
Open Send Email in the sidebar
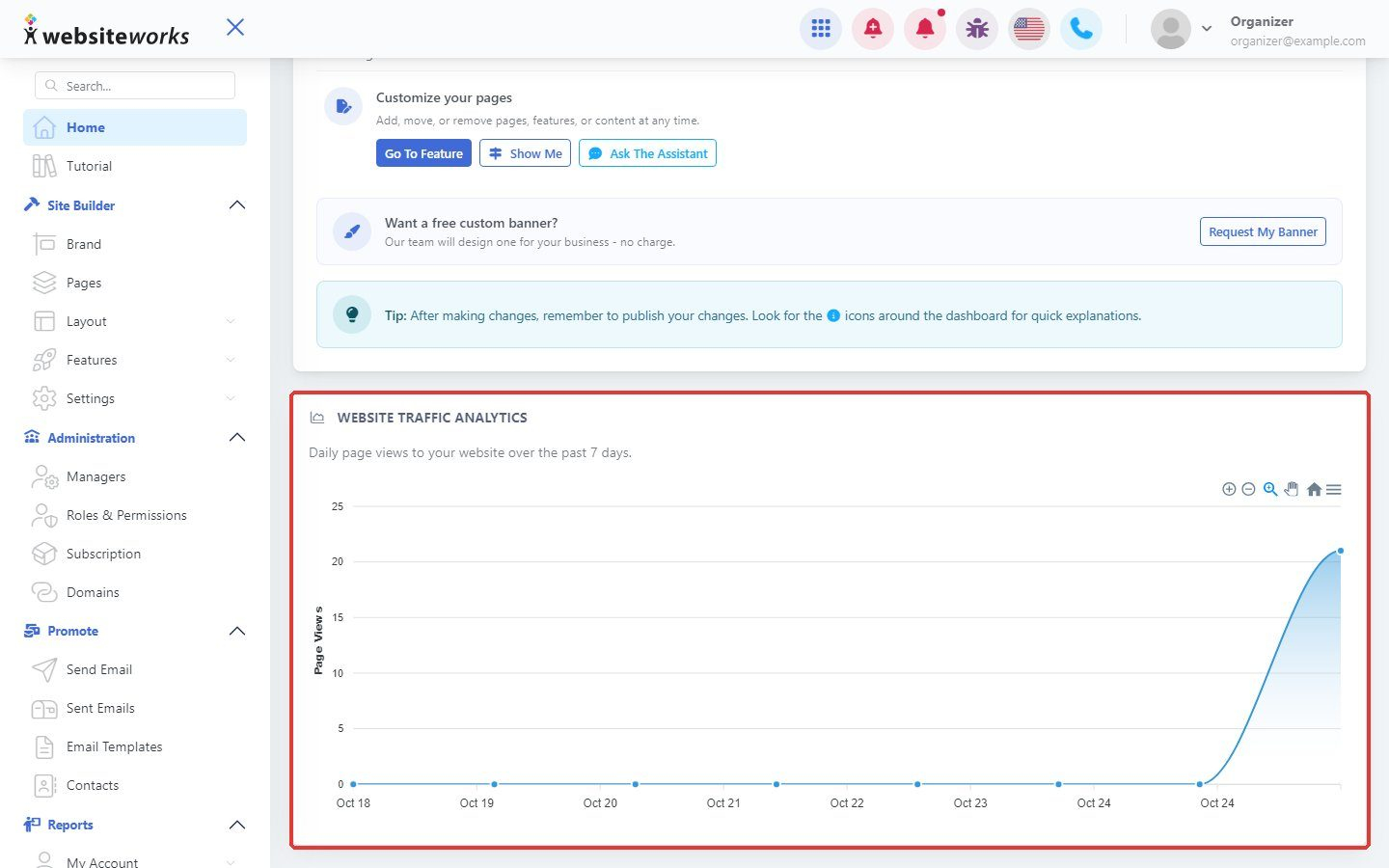coord(135,669)
